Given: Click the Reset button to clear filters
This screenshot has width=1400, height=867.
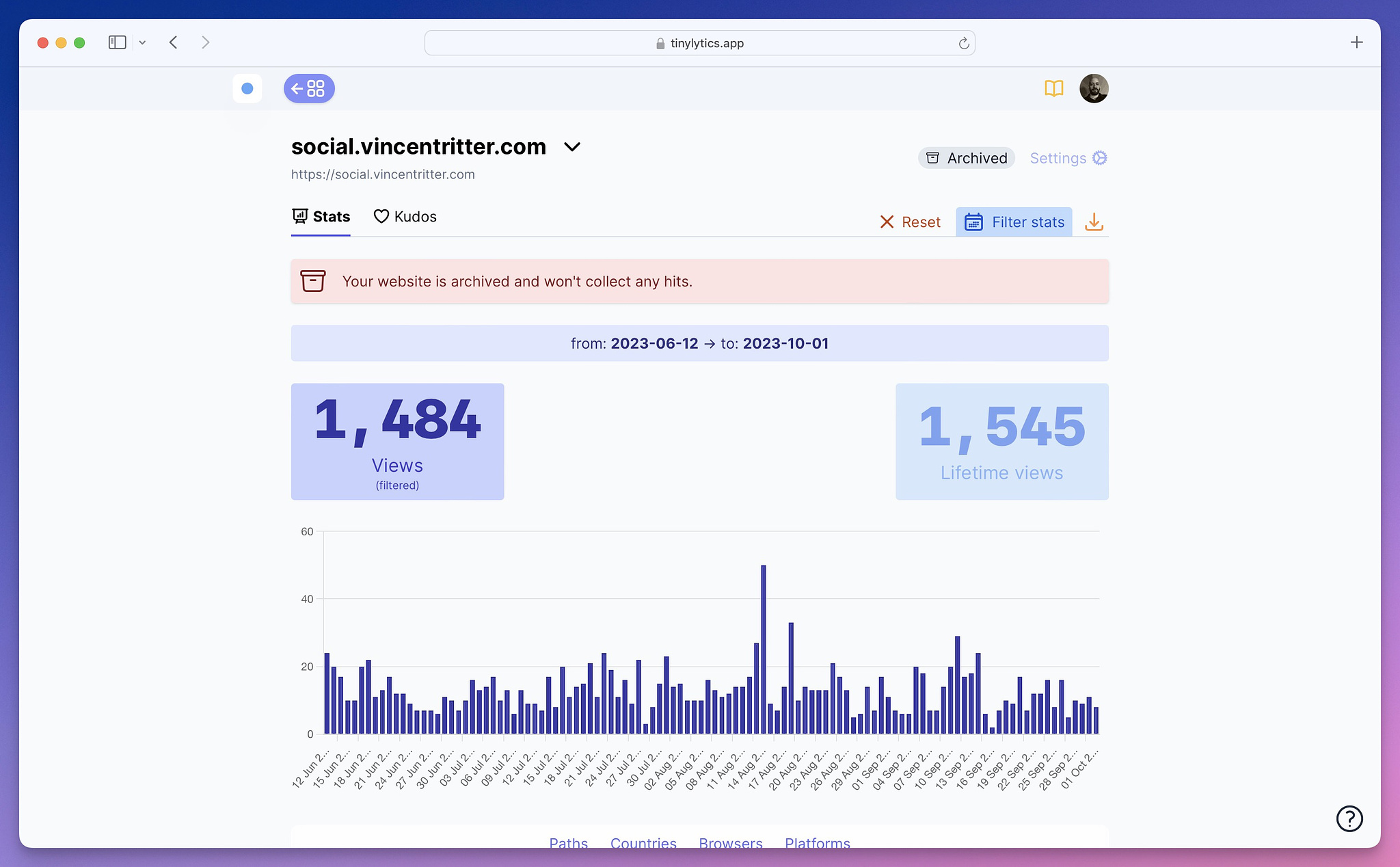Looking at the screenshot, I should [x=908, y=221].
